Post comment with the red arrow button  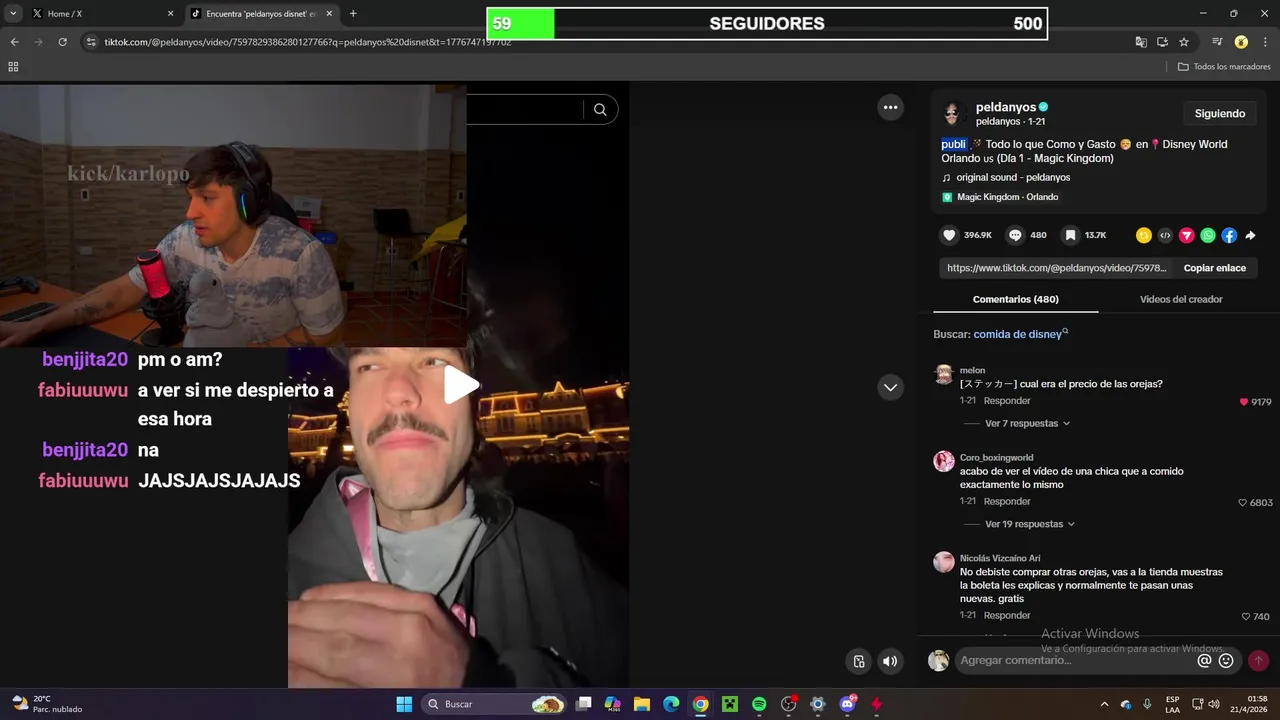pos(1258,661)
